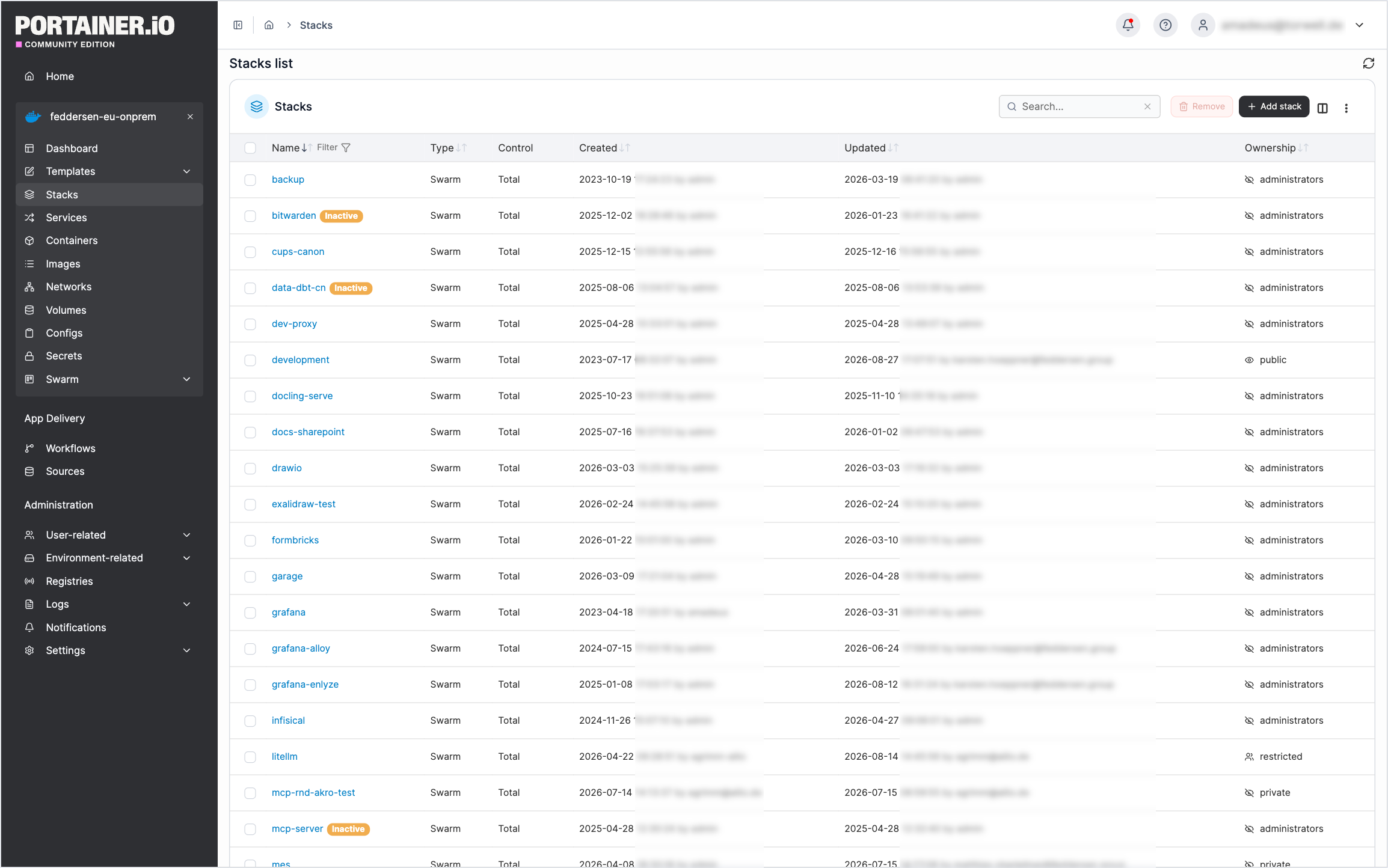Check the grafana stack checkbox
This screenshot has height=868, width=1388.
coord(250,613)
